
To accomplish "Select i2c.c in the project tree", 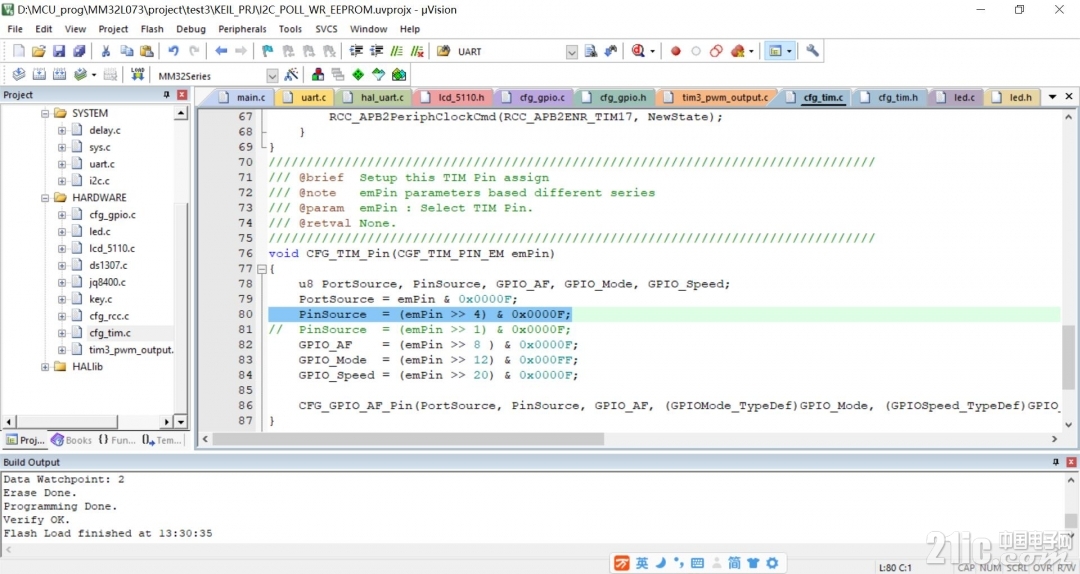I will (99, 181).
